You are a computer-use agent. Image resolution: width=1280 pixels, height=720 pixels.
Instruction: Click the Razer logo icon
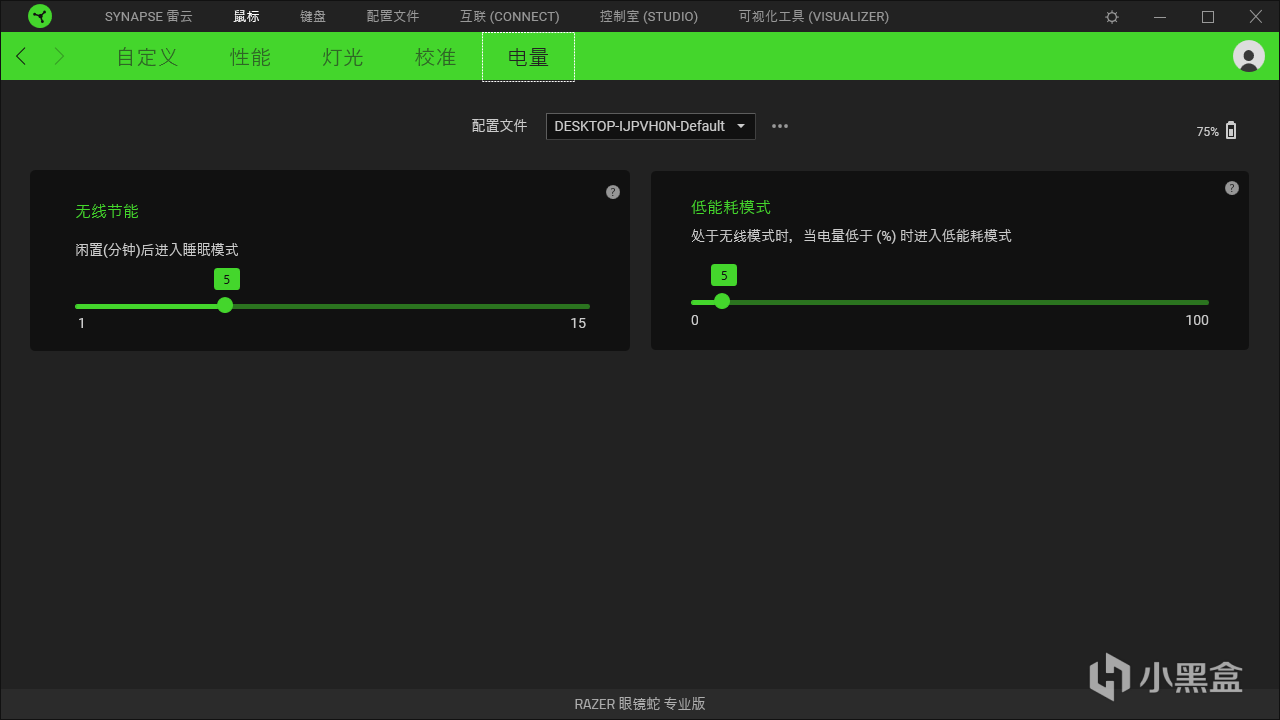point(40,16)
